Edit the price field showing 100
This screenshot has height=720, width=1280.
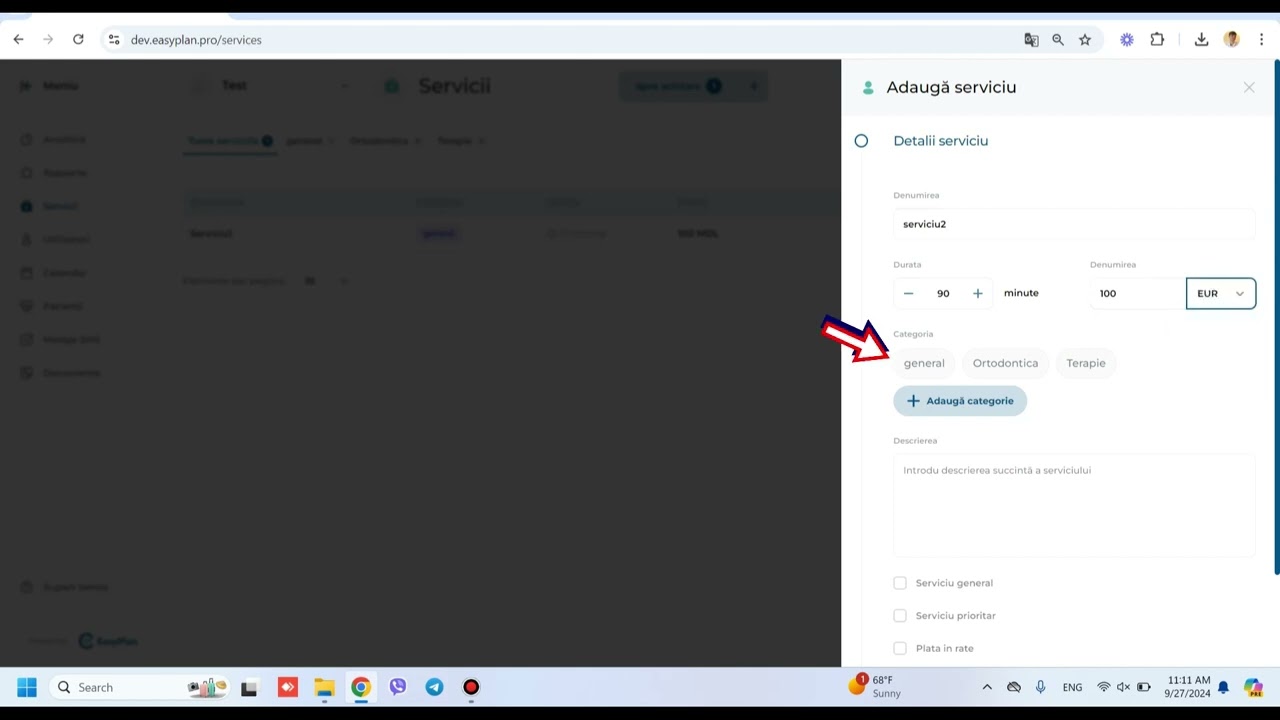(x=1137, y=293)
